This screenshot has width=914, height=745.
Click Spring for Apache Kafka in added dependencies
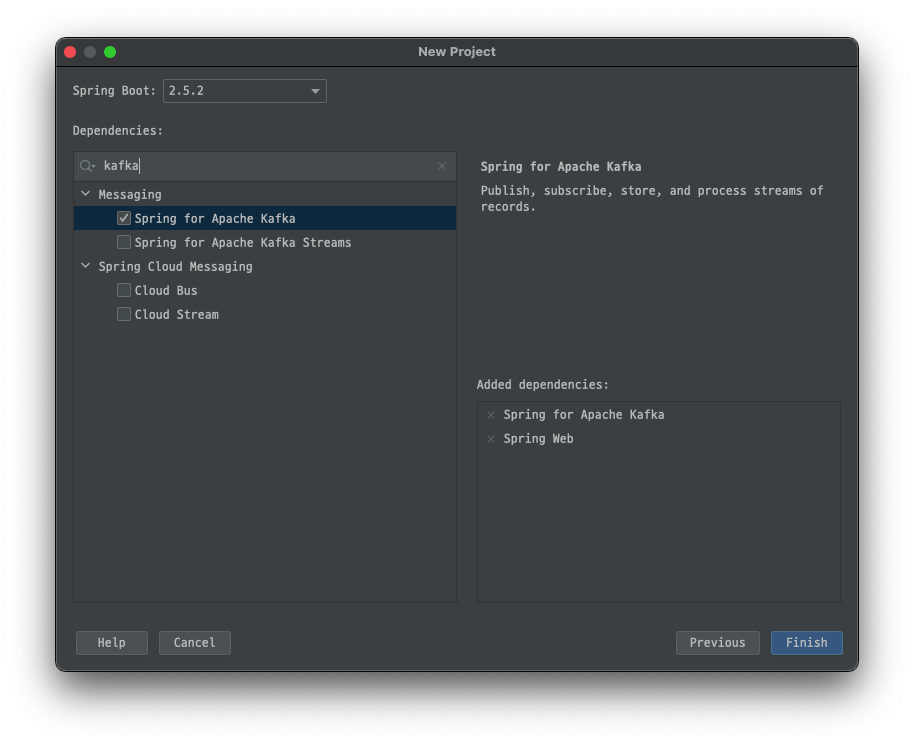[583, 415]
